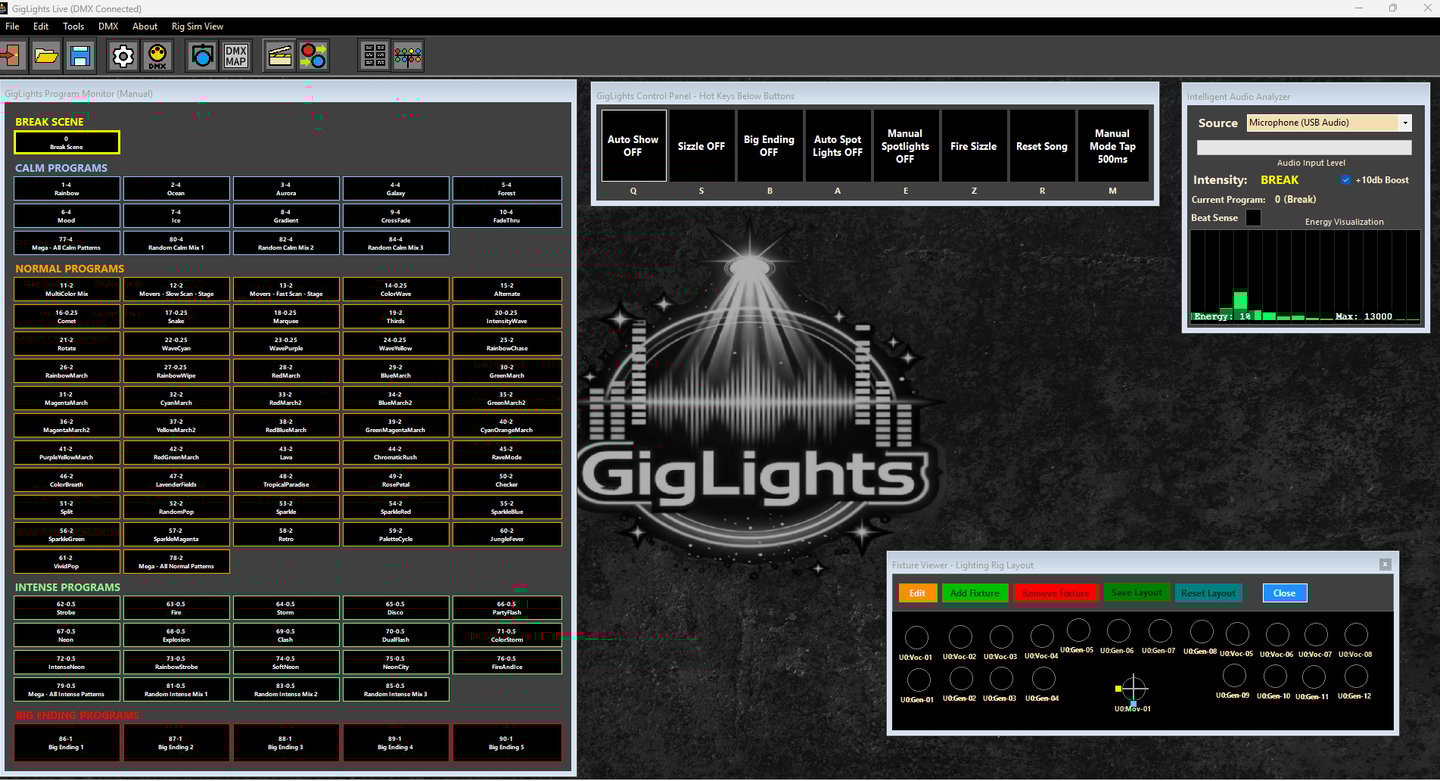
Task: Click the Reset Song button
Action: 1041,146
